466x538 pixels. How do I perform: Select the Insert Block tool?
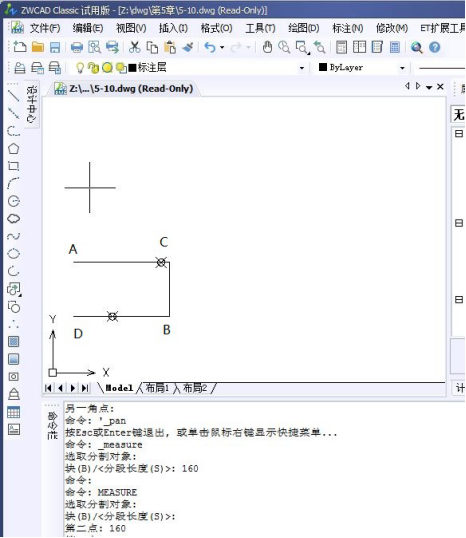(14, 289)
